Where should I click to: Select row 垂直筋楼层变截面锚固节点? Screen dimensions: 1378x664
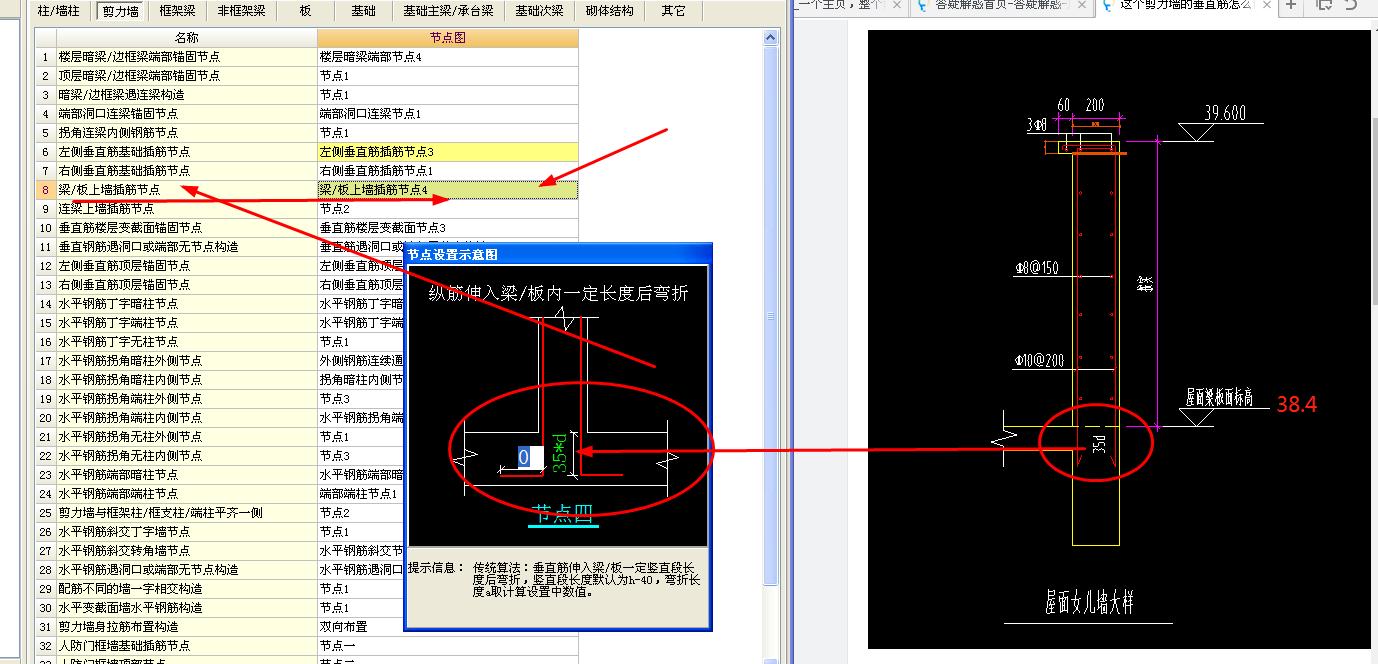tap(186, 228)
